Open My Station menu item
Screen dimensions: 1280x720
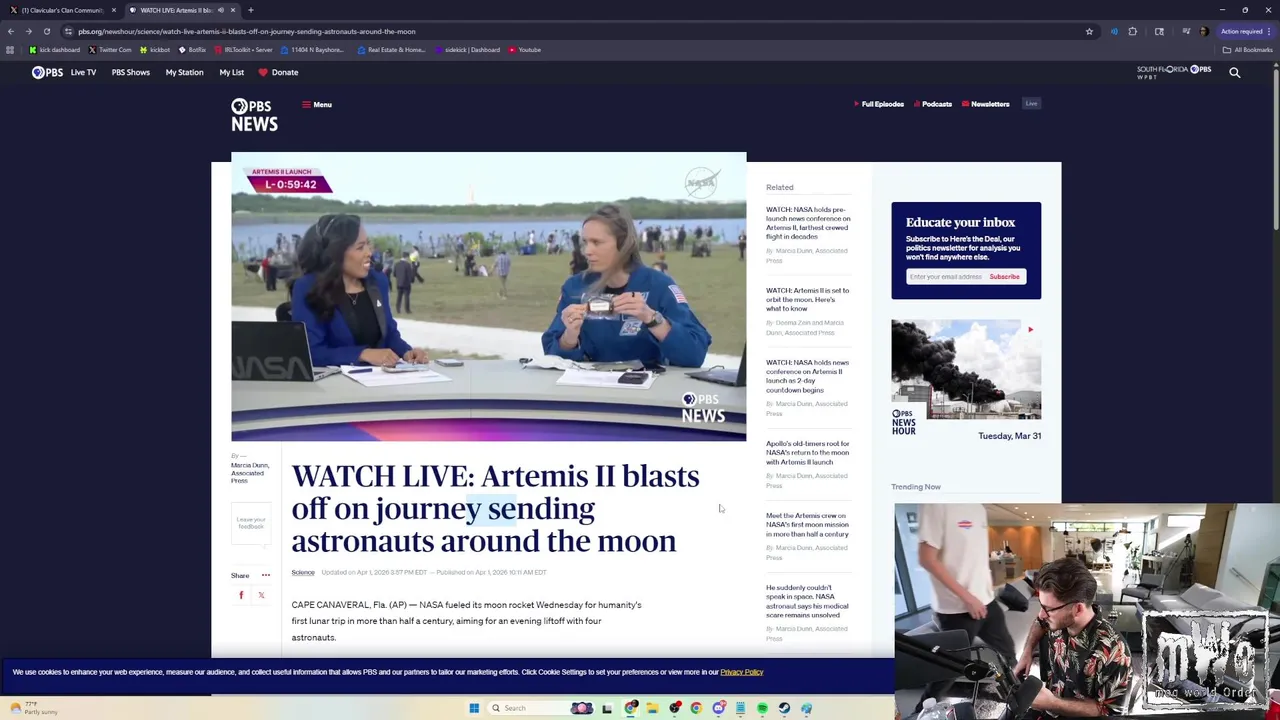point(184,72)
